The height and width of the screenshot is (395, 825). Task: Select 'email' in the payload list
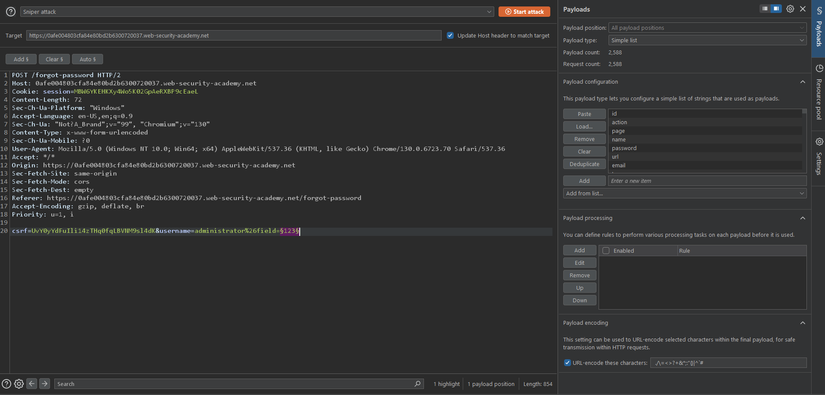coord(705,165)
